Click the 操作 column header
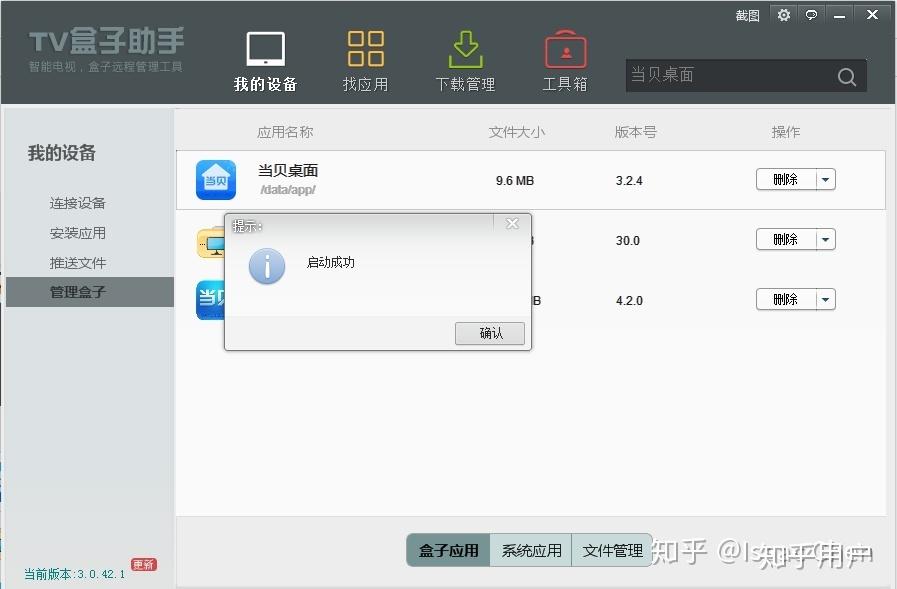The height and width of the screenshot is (589, 897). pyautogui.click(x=785, y=132)
